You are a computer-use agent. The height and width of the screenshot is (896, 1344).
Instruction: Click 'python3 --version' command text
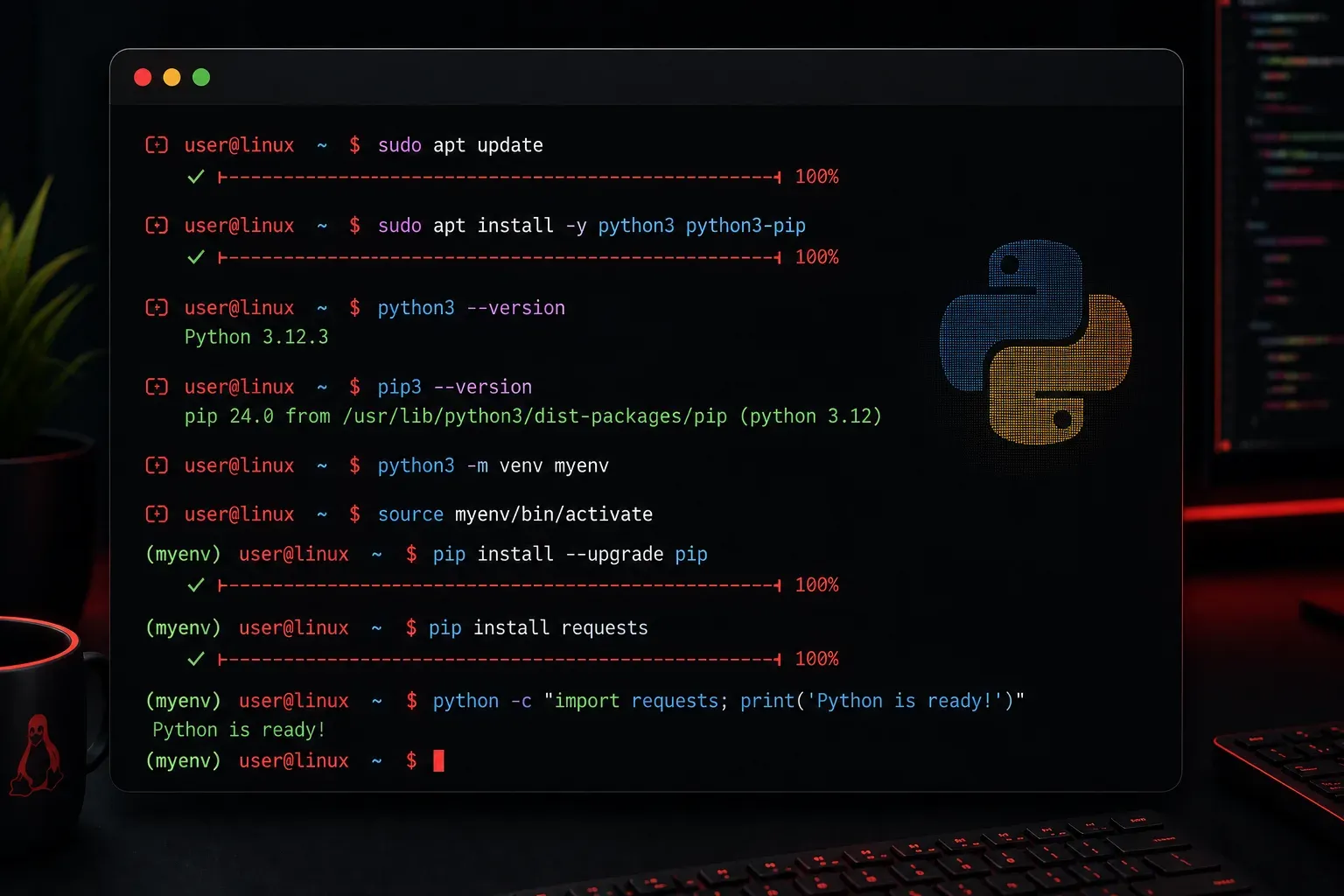point(471,308)
